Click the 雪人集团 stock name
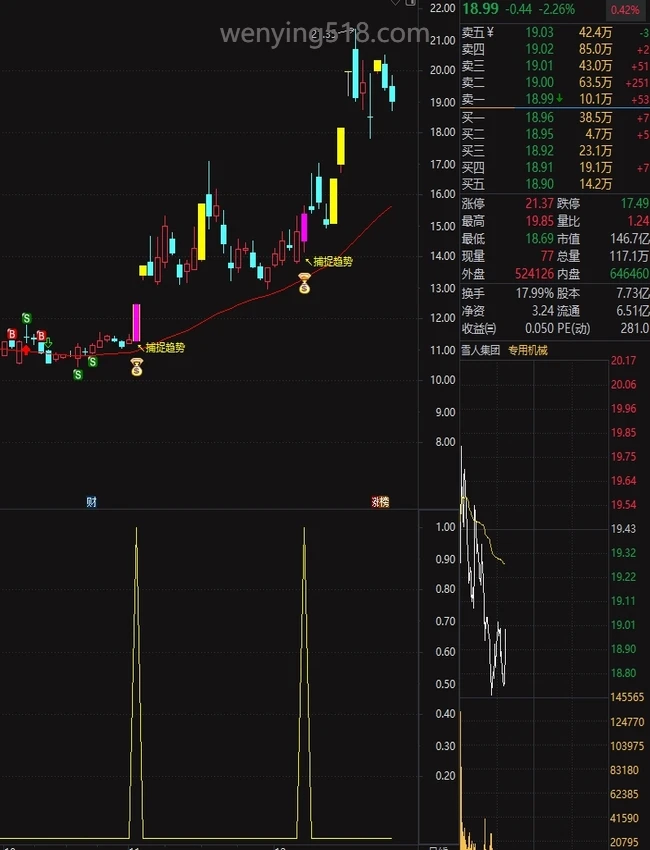The width and height of the screenshot is (650, 850). [x=479, y=350]
